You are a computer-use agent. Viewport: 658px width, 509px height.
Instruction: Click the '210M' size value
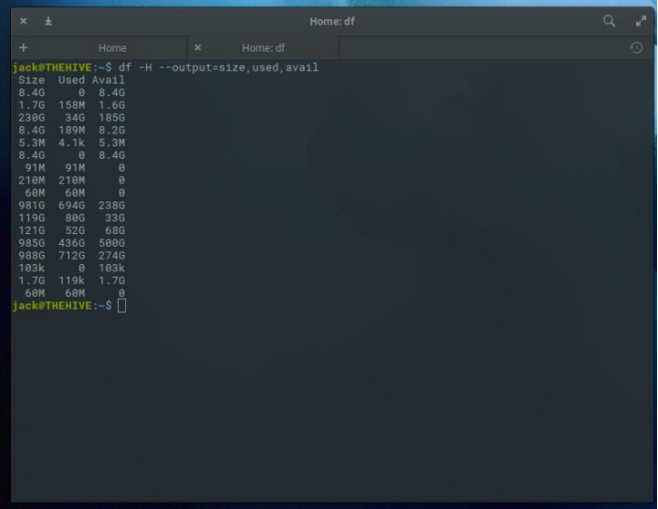(31, 180)
